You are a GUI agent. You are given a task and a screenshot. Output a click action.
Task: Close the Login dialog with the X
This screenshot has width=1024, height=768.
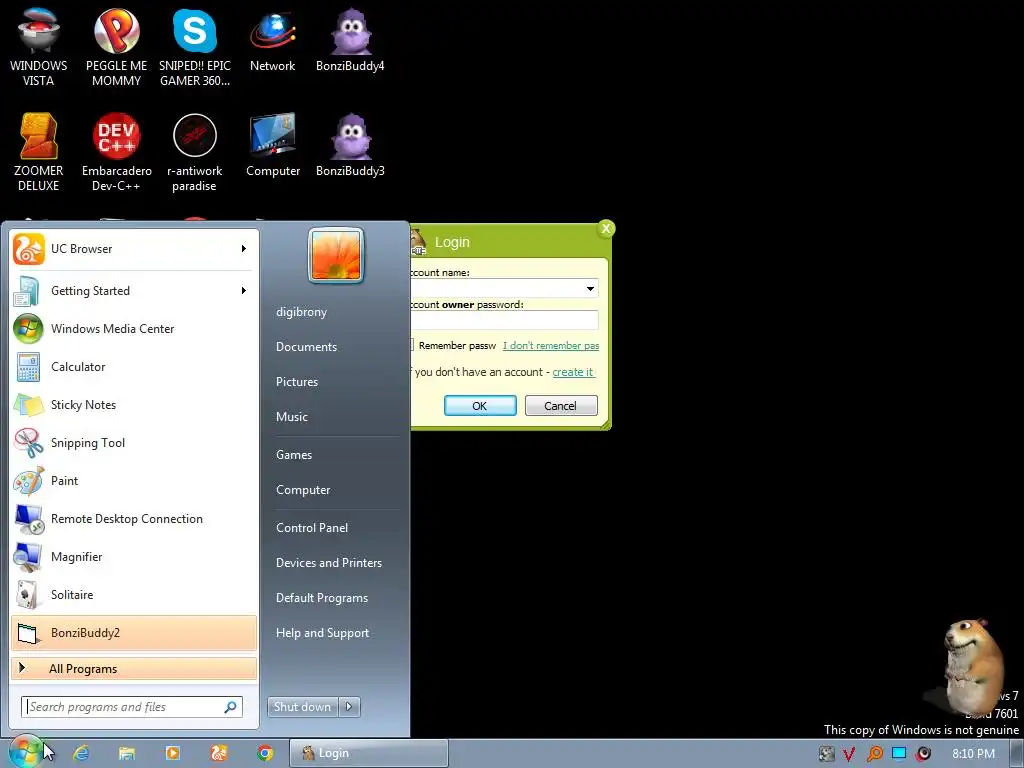pyautogui.click(x=606, y=229)
